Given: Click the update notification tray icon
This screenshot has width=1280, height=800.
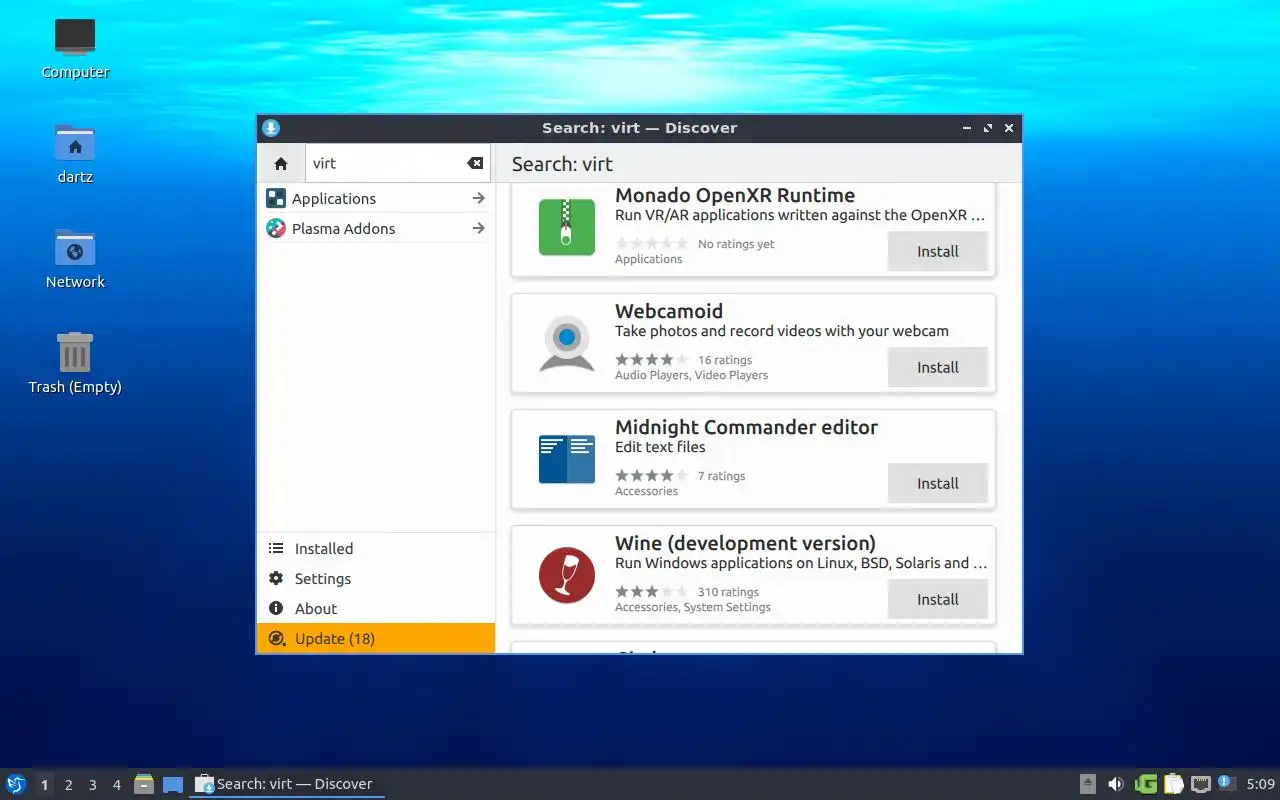Looking at the screenshot, I should (1227, 783).
